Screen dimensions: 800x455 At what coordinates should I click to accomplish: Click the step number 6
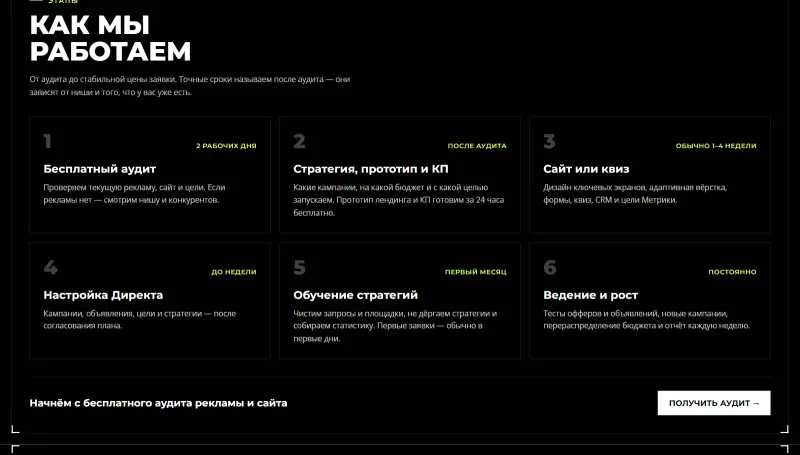(549, 267)
